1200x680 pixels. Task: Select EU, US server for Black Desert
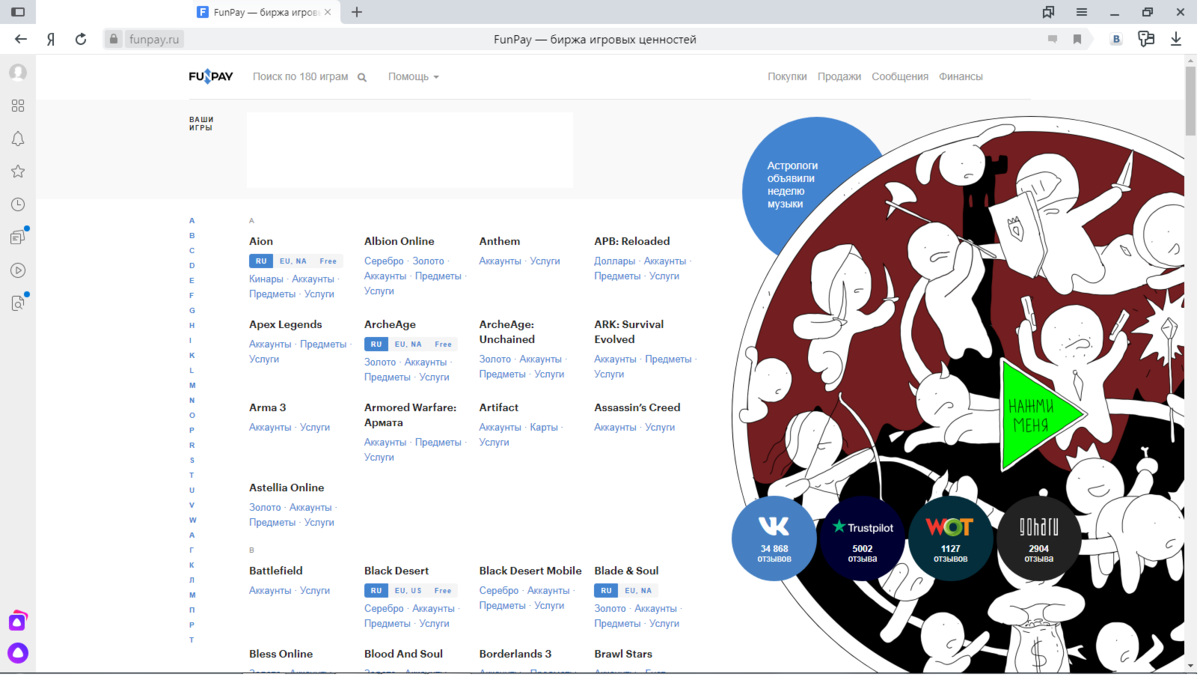(x=408, y=591)
